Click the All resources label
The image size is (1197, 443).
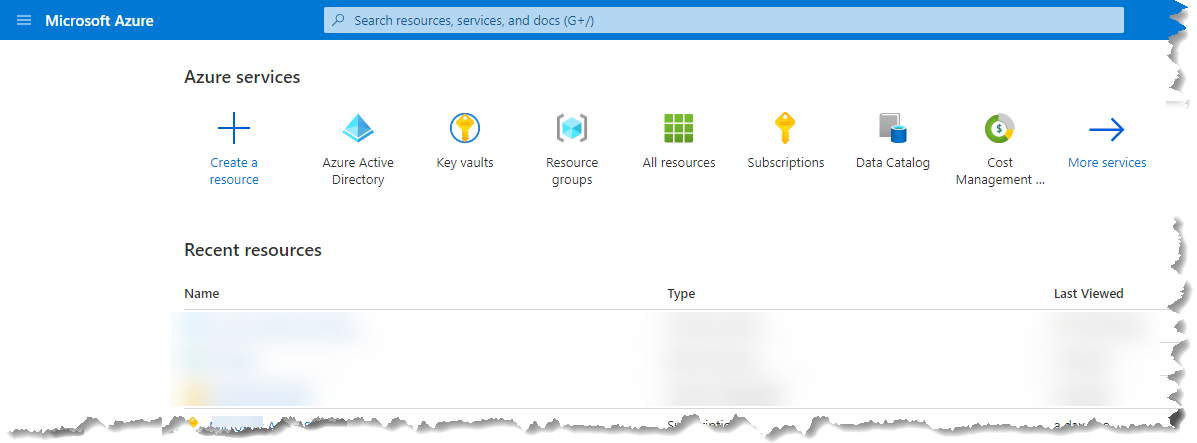pos(679,163)
